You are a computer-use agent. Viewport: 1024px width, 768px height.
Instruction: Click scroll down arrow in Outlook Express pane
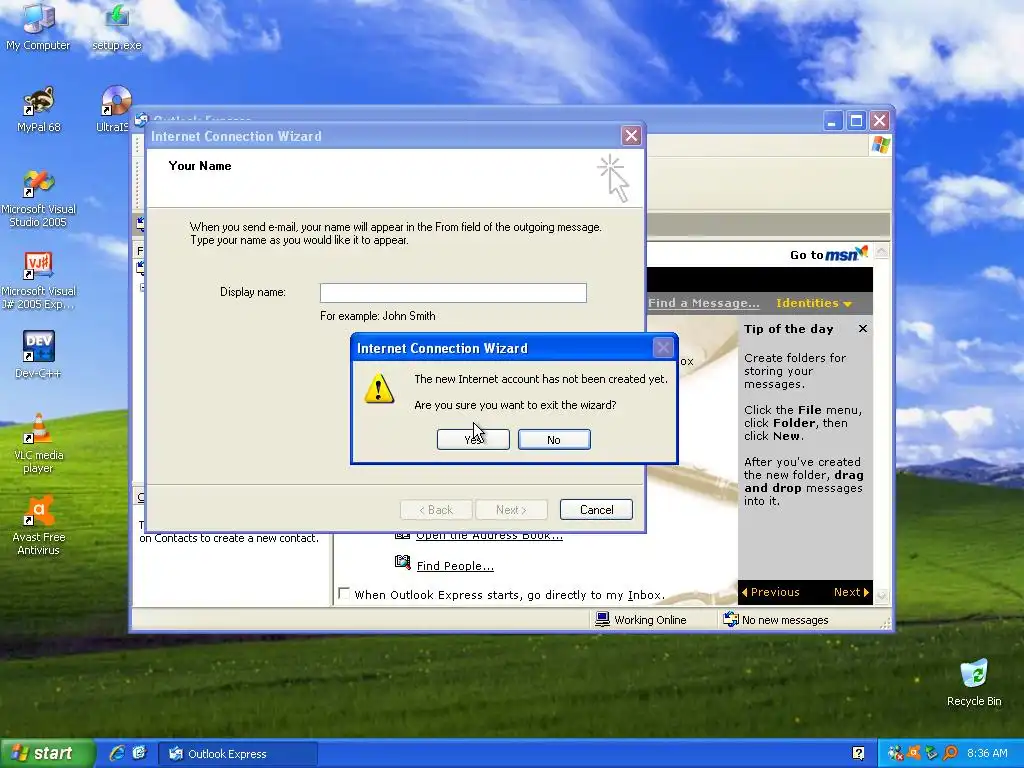coord(882,594)
